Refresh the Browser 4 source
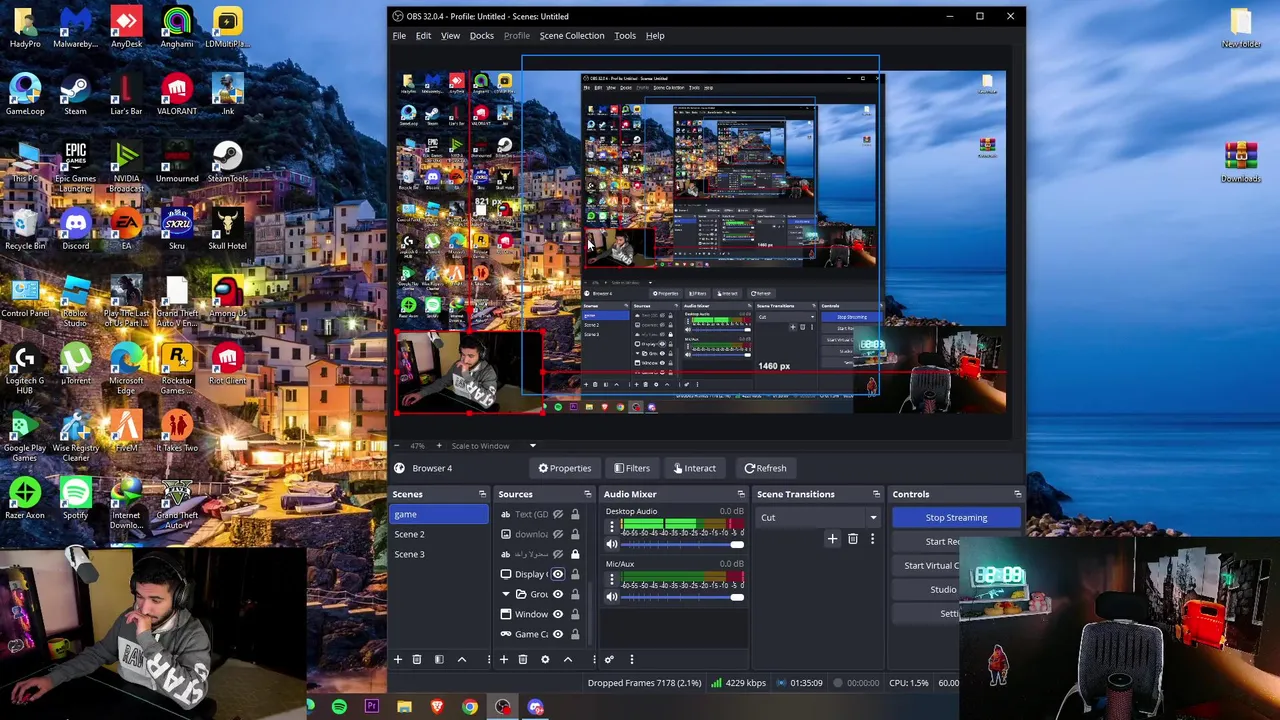This screenshot has width=1280, height=720. 765,468
